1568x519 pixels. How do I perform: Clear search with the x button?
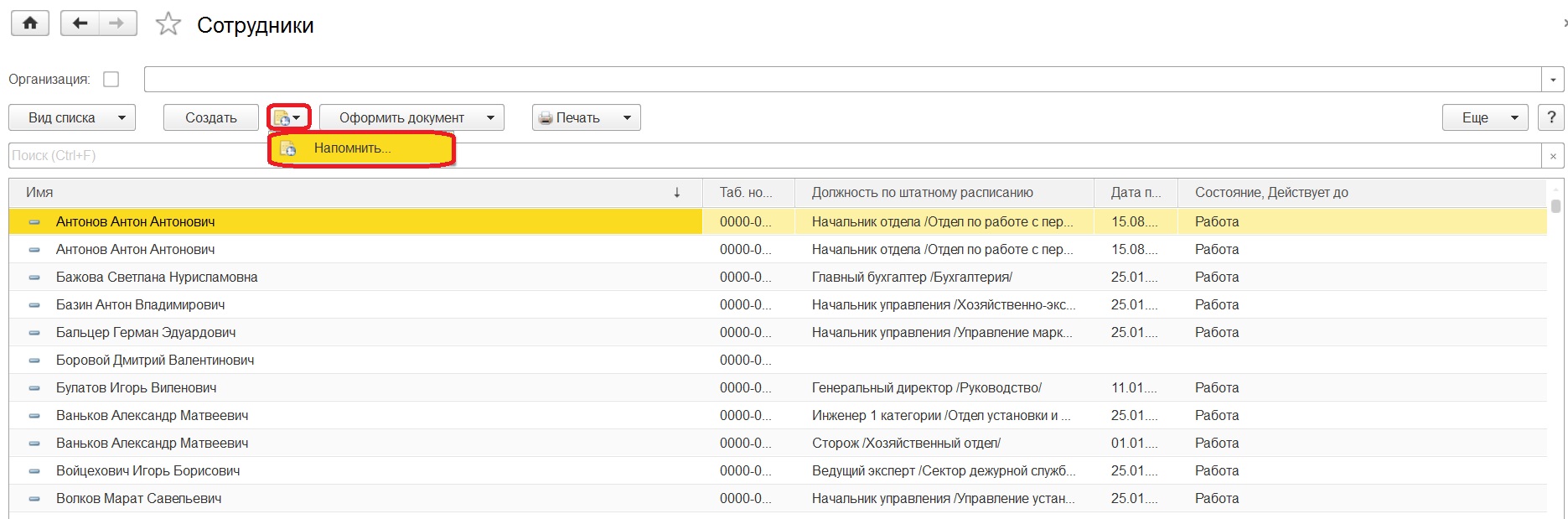pyautogui.click(x=1553, y=156)
